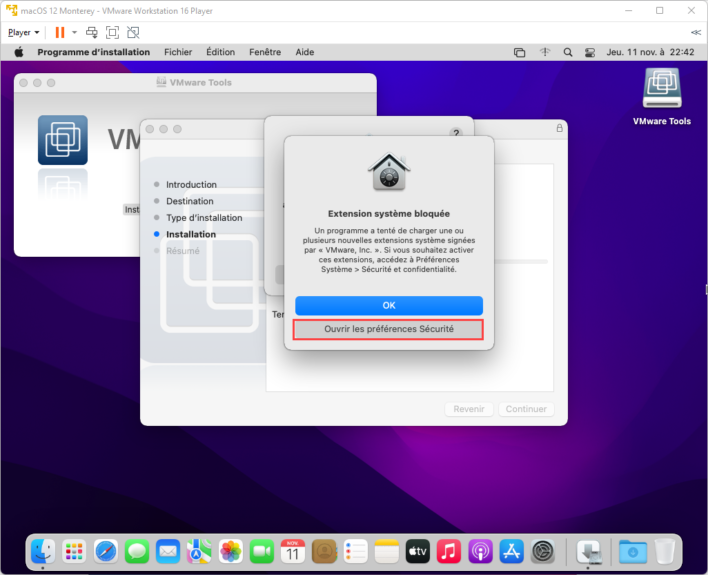The height and width of the screenshot is (575, 708).
Task: Click the installer progress bar
Action: click(521, 262)
